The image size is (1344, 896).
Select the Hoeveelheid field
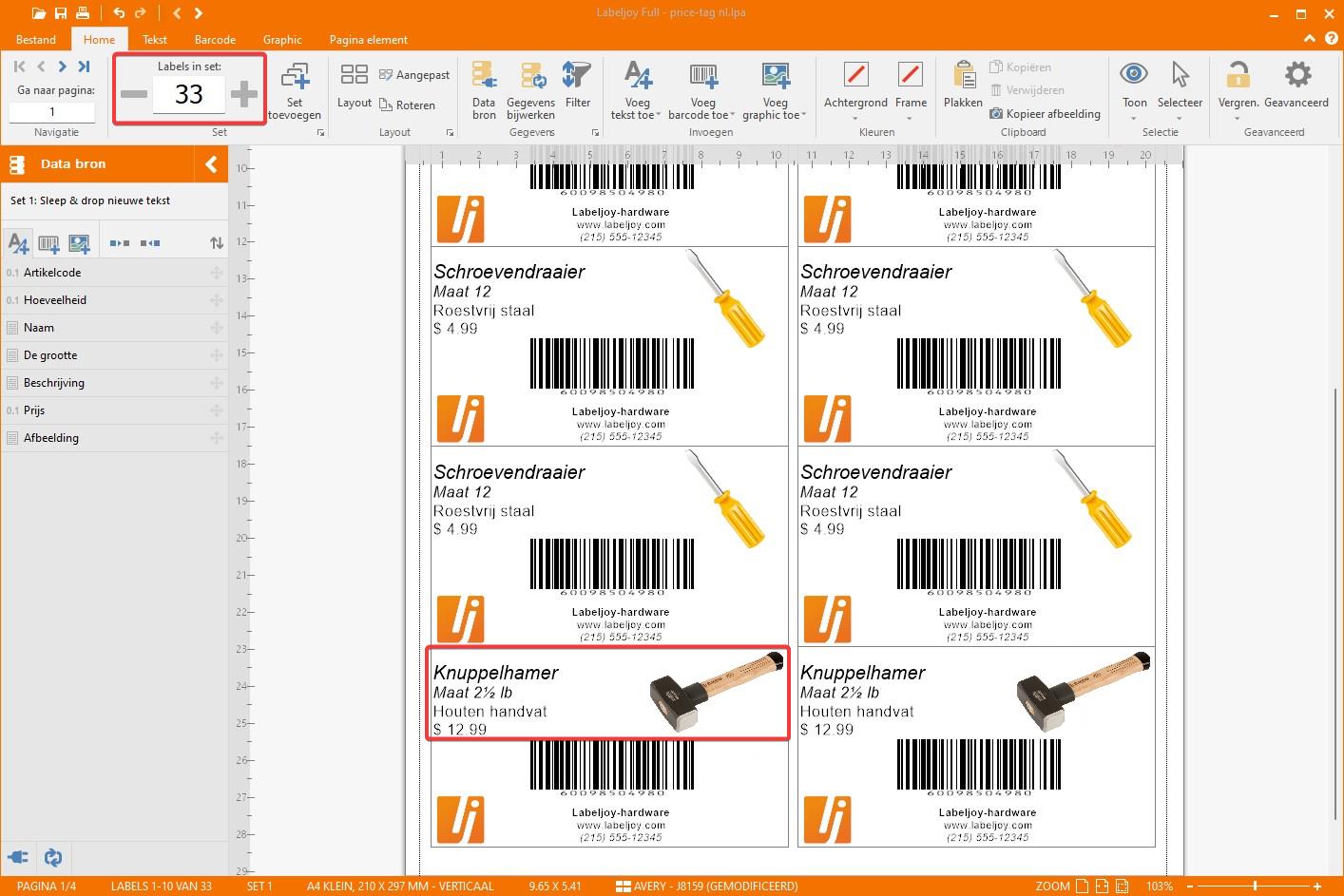[x=114, y=300]
